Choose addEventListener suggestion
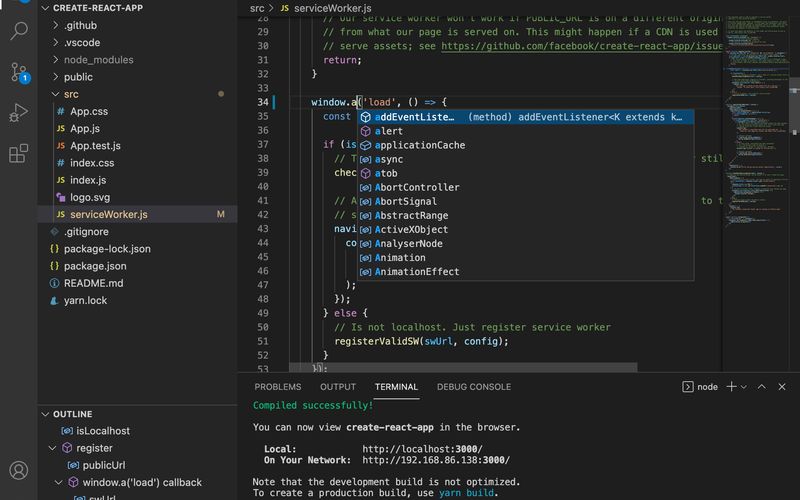 [x=526, y=117]
